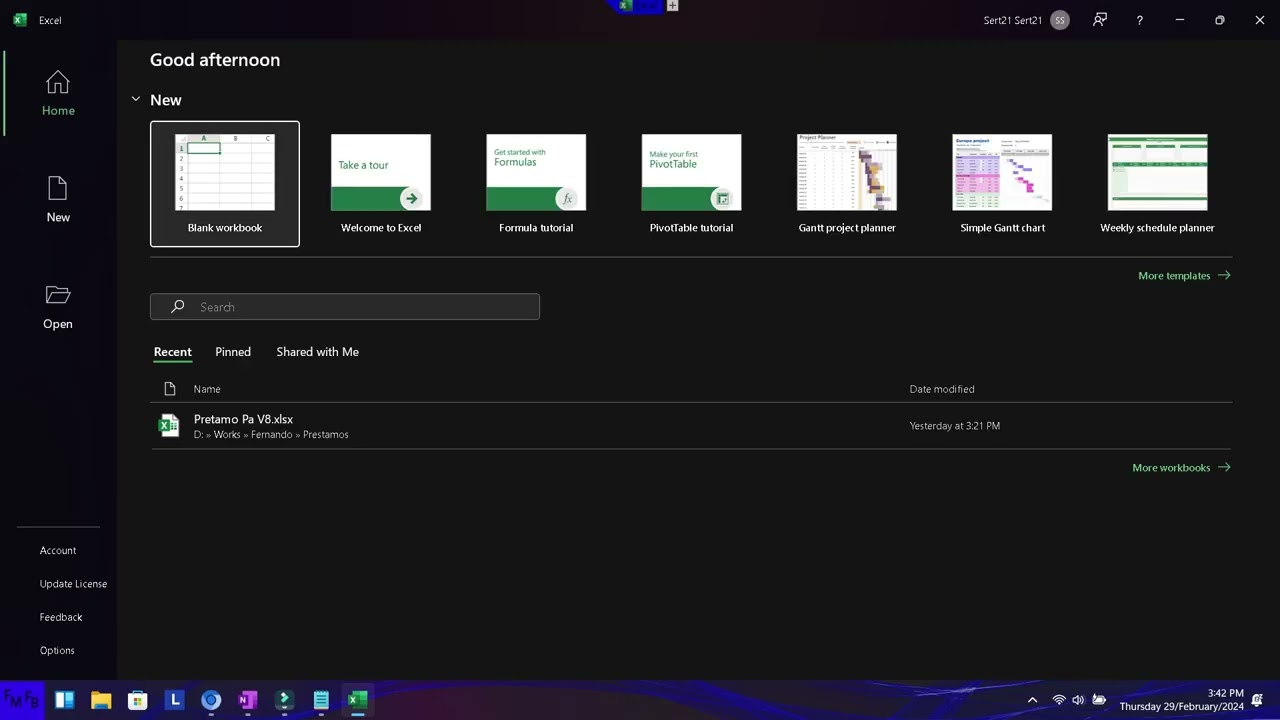Click the file type icon column header
Image resolution: width=1280 pixels, height=720 pixels.
[169, 389]
